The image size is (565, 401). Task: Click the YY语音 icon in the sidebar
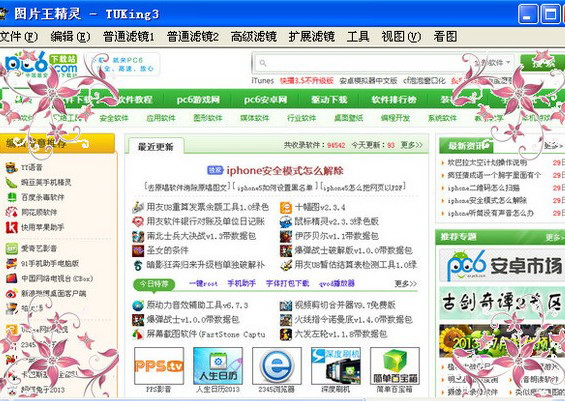[12, 167]
